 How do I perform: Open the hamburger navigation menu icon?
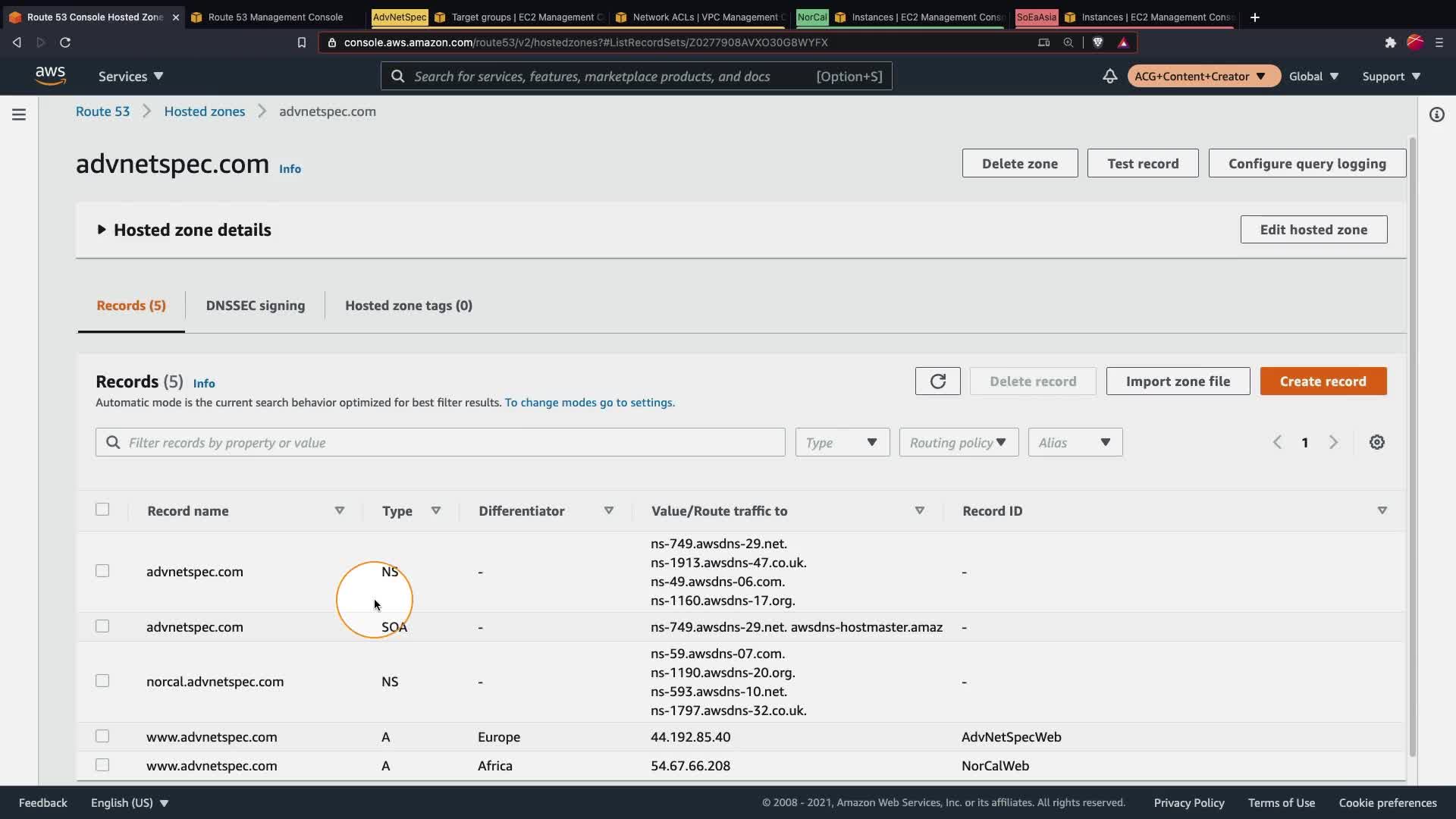19,115
